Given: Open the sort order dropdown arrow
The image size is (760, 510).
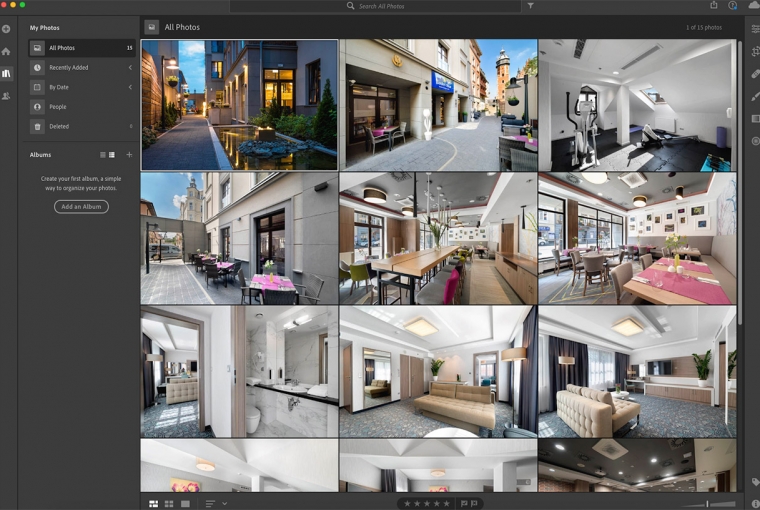Looking at the screenshot, I should (224, 504).
